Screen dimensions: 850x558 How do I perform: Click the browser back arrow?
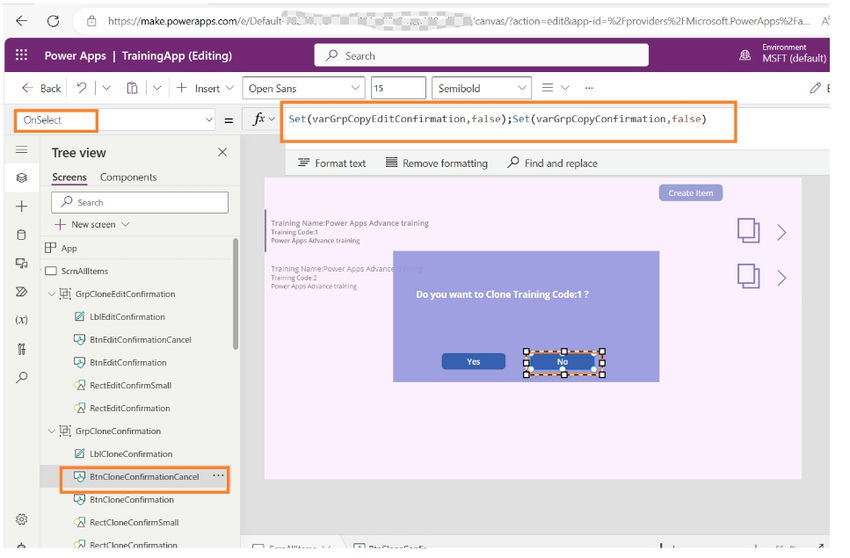22,21
